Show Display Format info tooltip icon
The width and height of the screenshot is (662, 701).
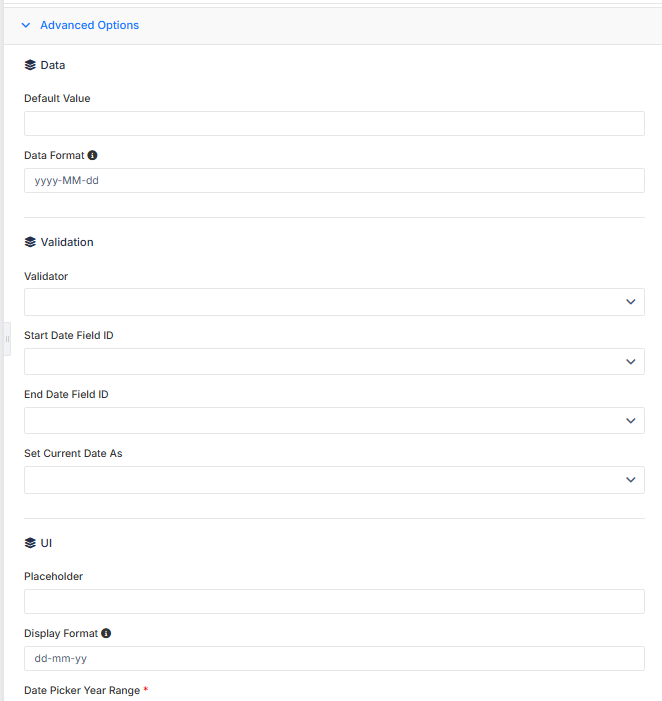click(x=106, y=633)
